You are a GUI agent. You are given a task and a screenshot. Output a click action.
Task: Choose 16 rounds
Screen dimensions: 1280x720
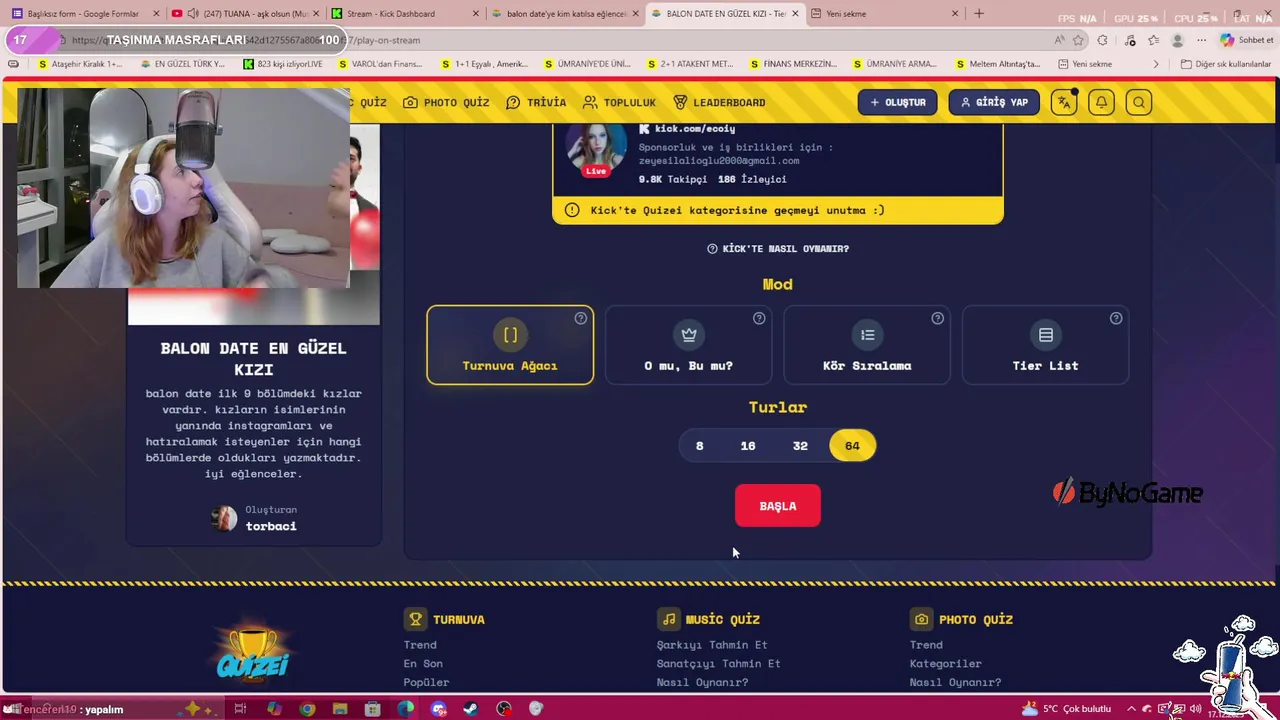(748, 446)
